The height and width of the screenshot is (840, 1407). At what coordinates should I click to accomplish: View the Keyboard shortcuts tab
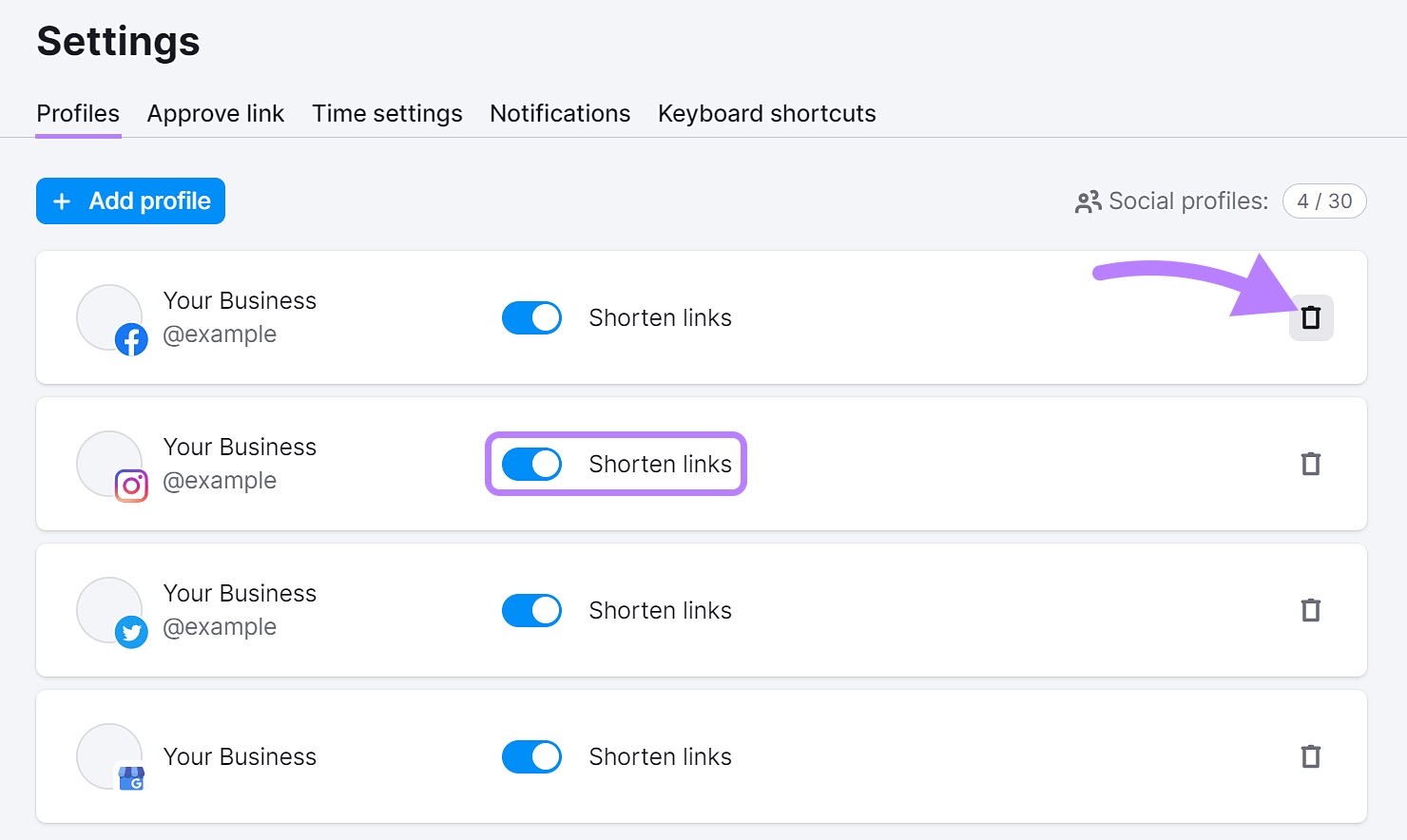point(766,113)
